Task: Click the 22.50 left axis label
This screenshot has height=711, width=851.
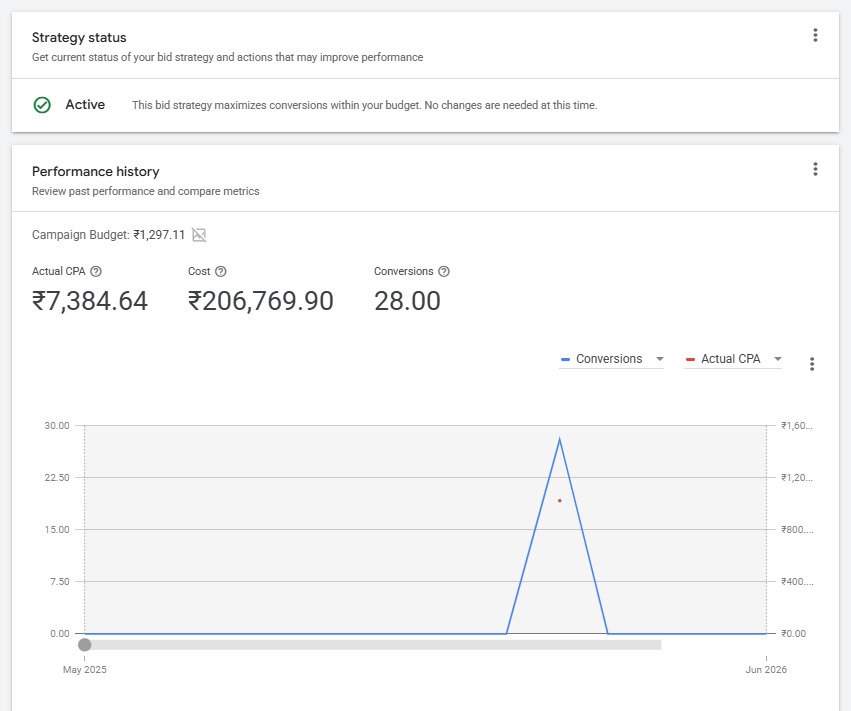Action: 57,478
